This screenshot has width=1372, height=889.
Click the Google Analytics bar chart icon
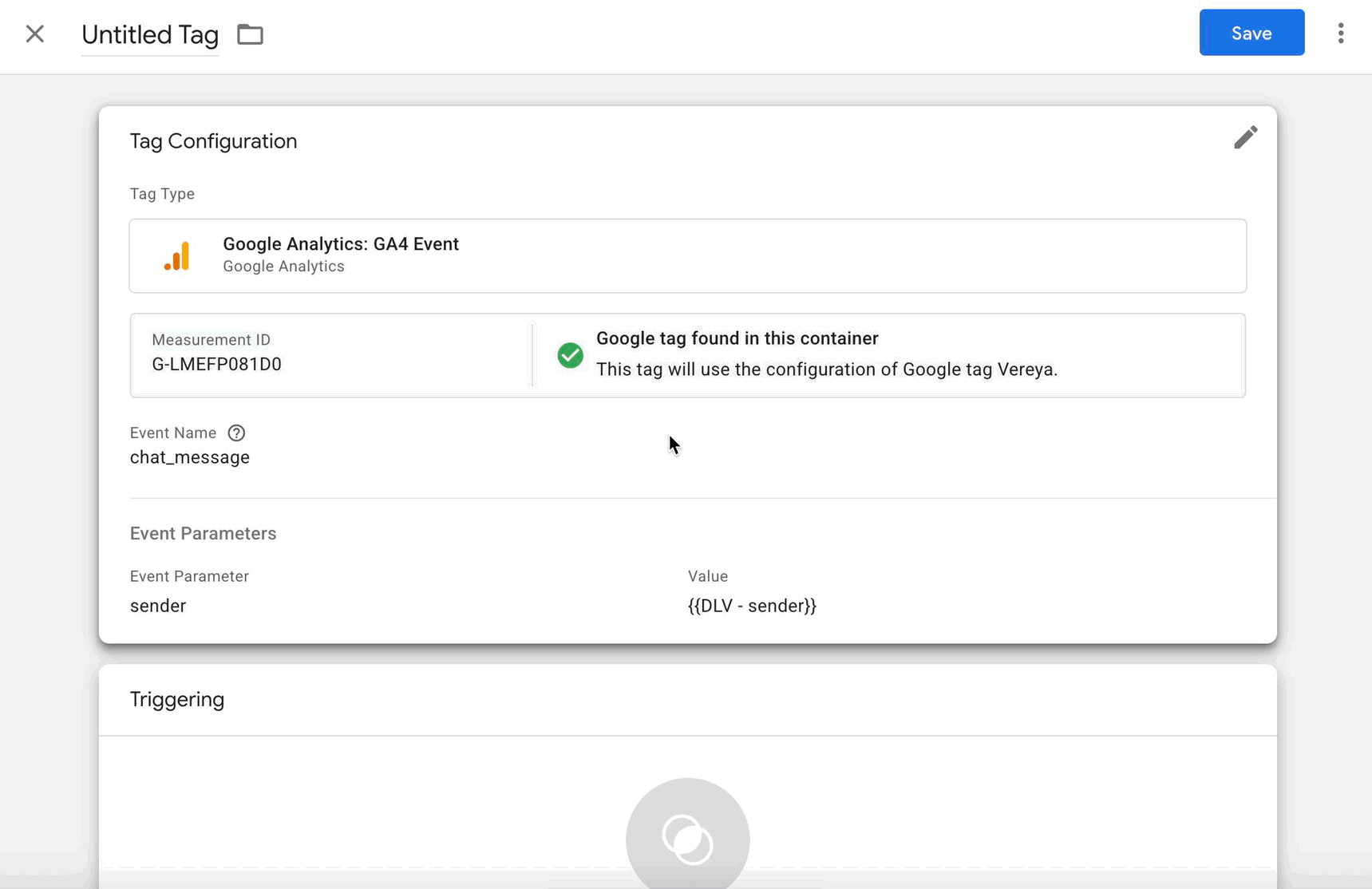click(177, 255)
